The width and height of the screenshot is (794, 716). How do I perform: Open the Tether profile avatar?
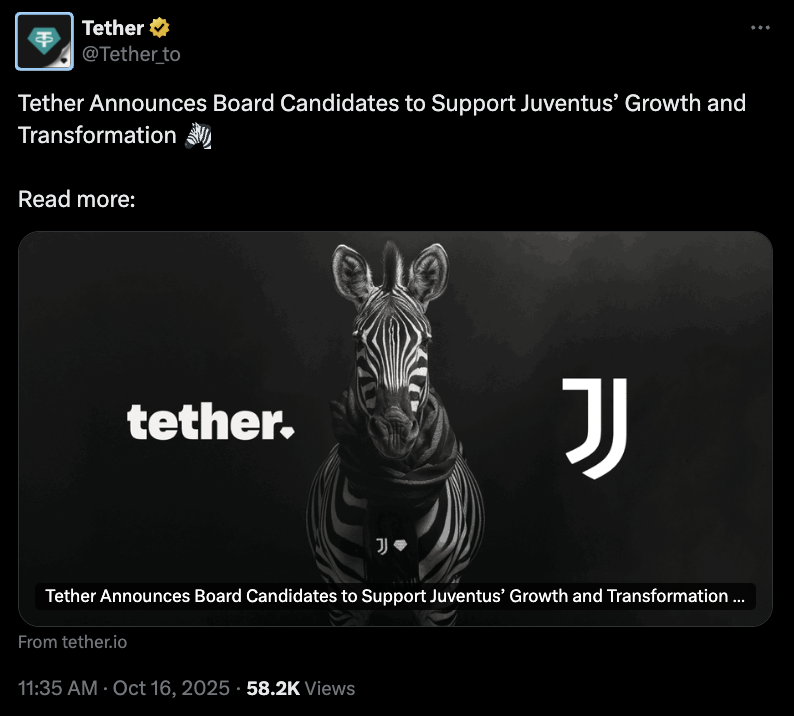tap(45, 41)
